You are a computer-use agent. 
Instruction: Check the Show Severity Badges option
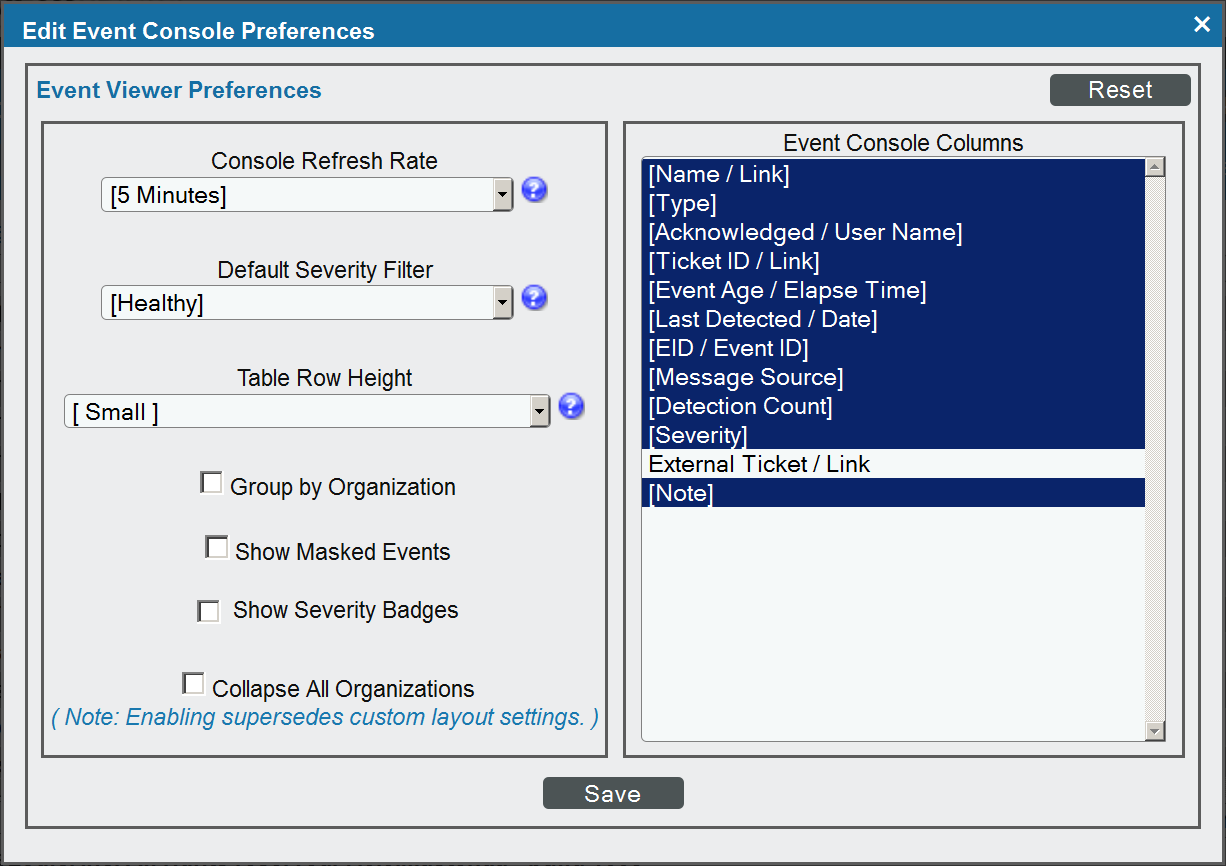tap(208, 611)
